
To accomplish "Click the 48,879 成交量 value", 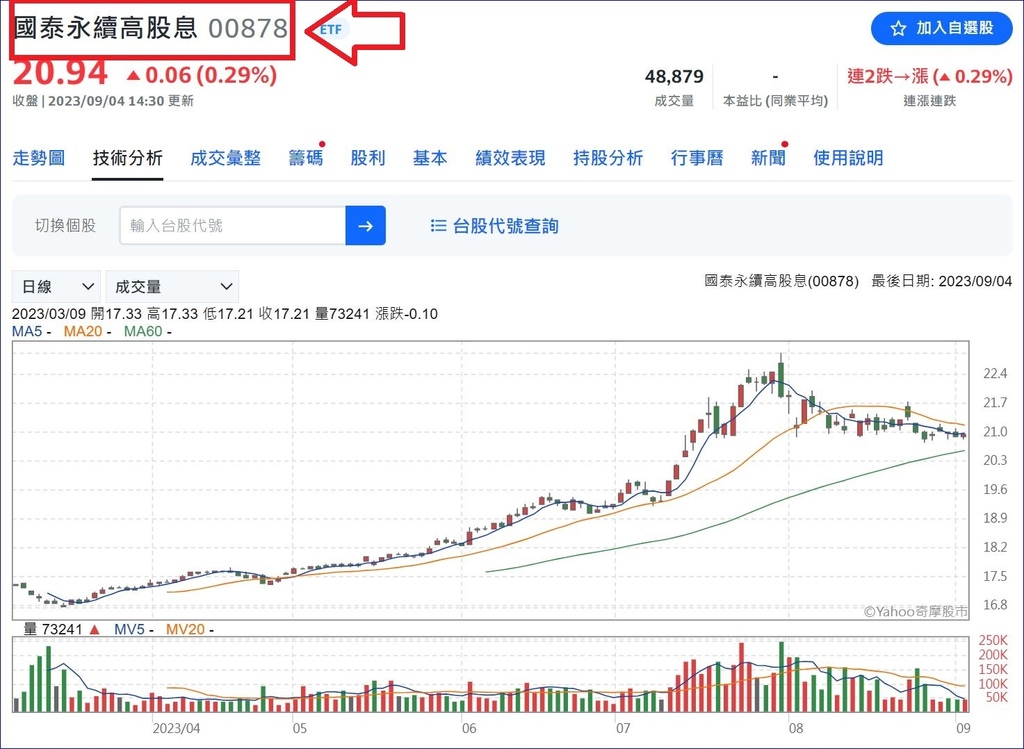I will point(674,77).
